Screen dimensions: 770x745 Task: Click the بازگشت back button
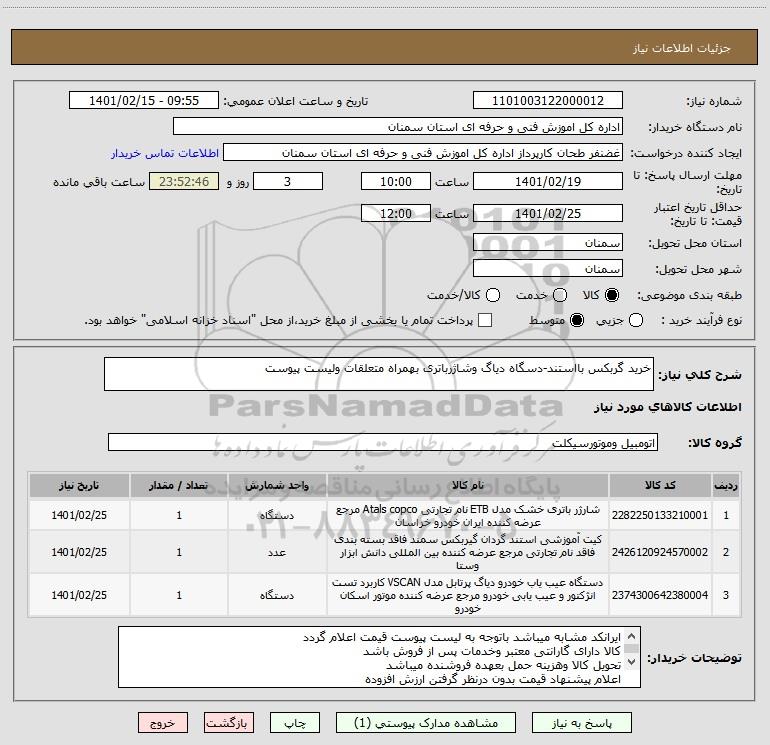pyautogui.click(x=229, y=723)
